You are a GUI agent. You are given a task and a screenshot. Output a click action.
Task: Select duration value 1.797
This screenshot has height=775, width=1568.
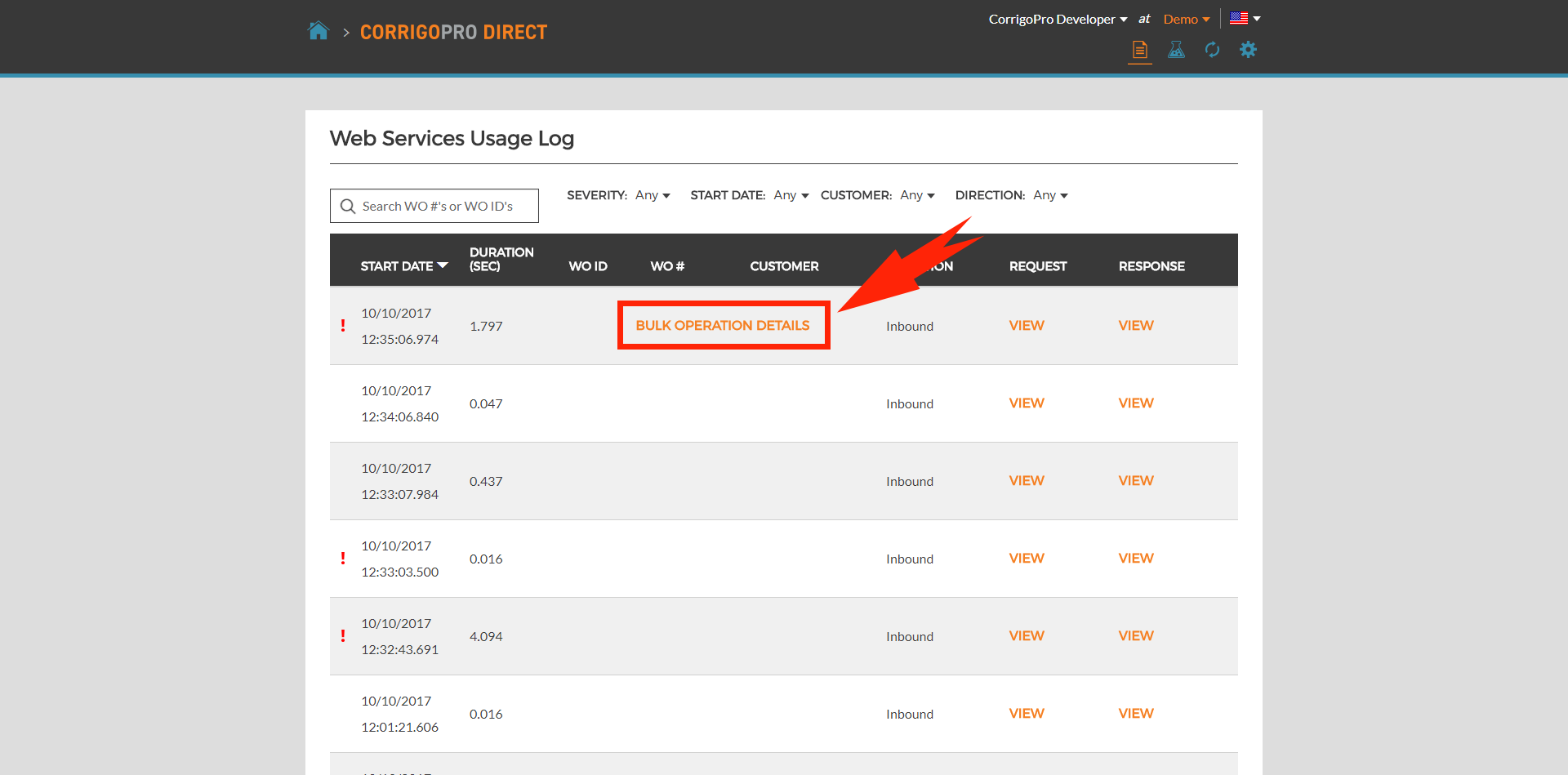486,326
